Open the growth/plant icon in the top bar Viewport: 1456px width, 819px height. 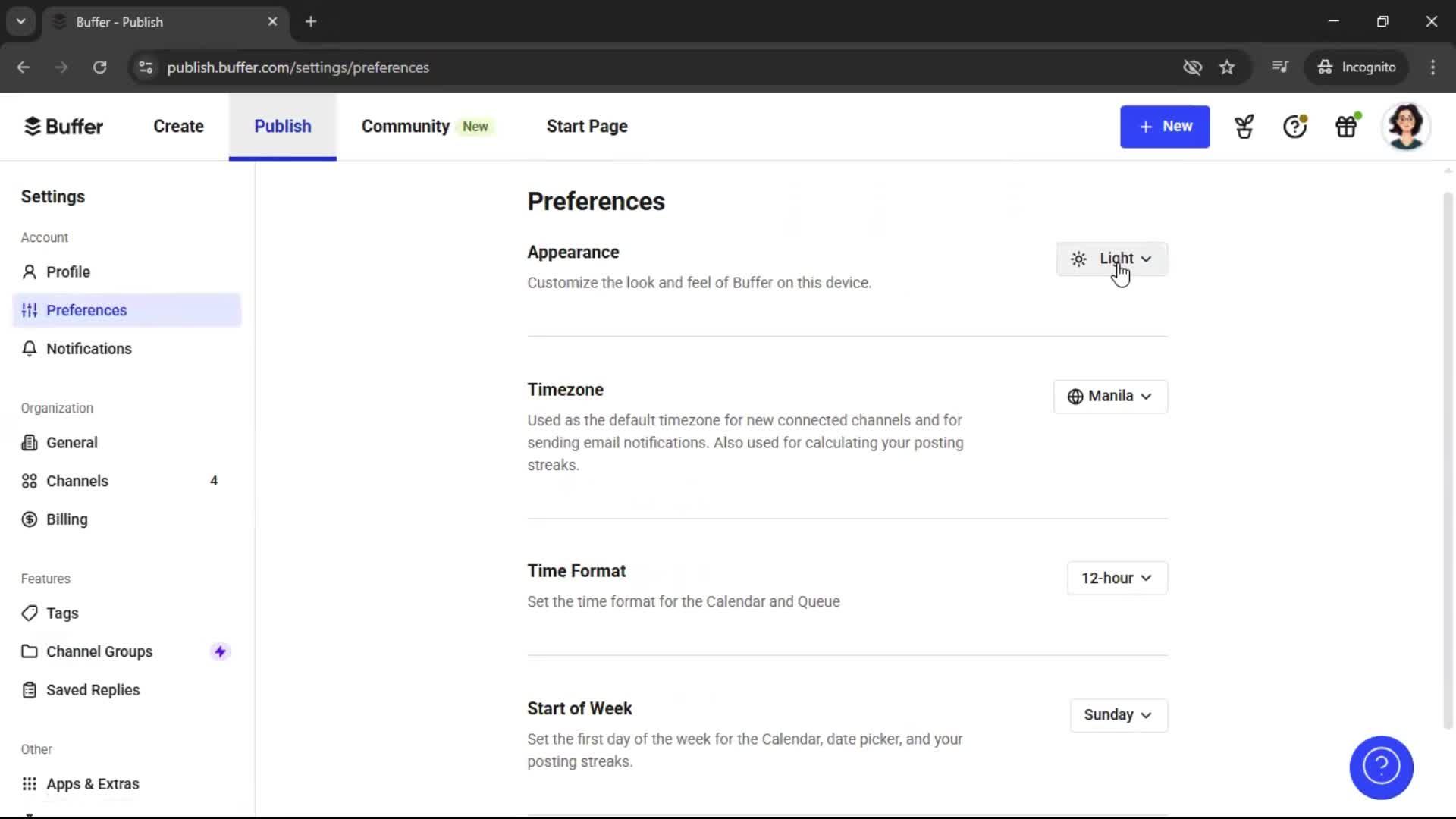click(x=1244, y=127)
